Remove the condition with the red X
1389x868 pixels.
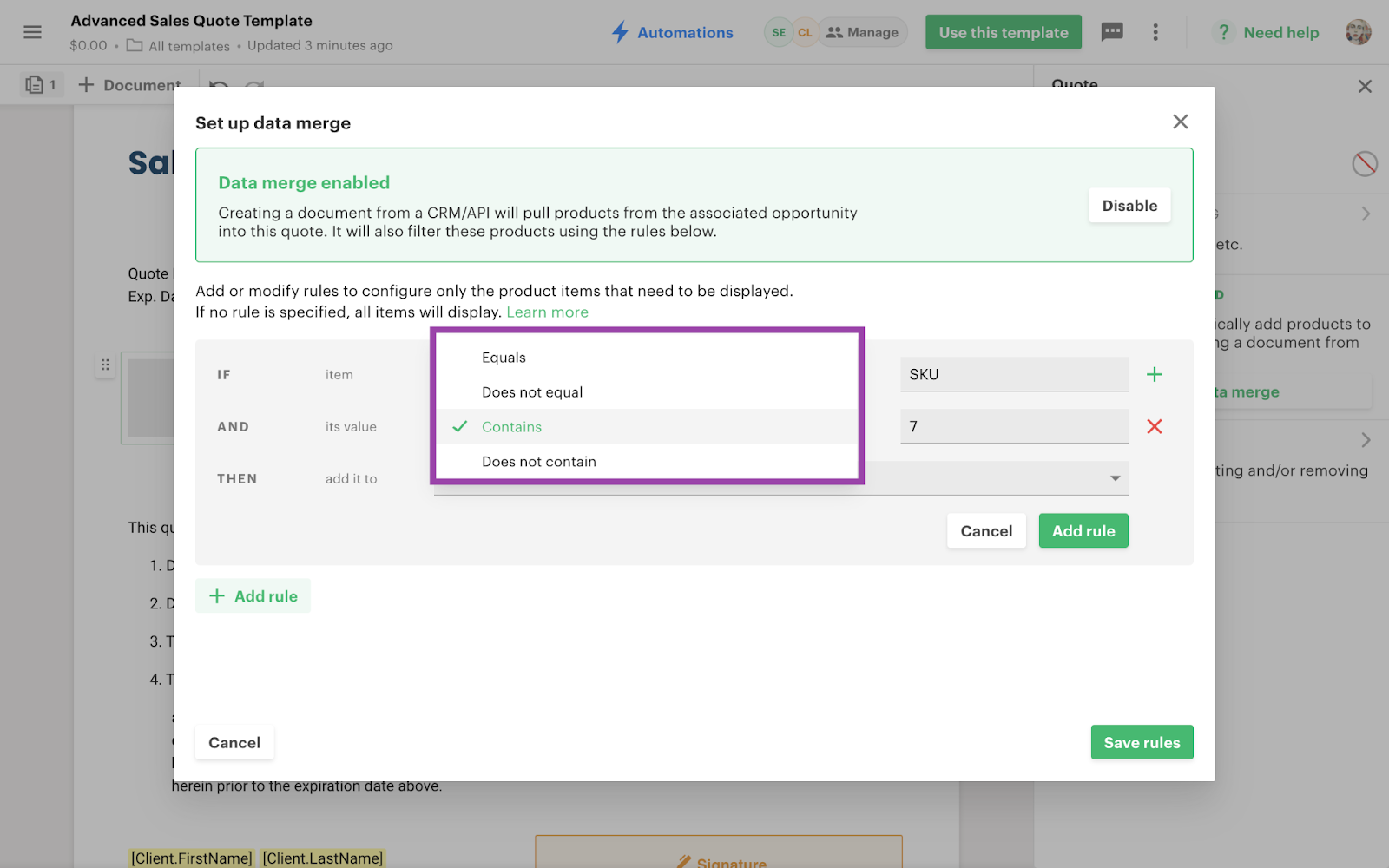pyautogui.click(x=1154, y=426)
